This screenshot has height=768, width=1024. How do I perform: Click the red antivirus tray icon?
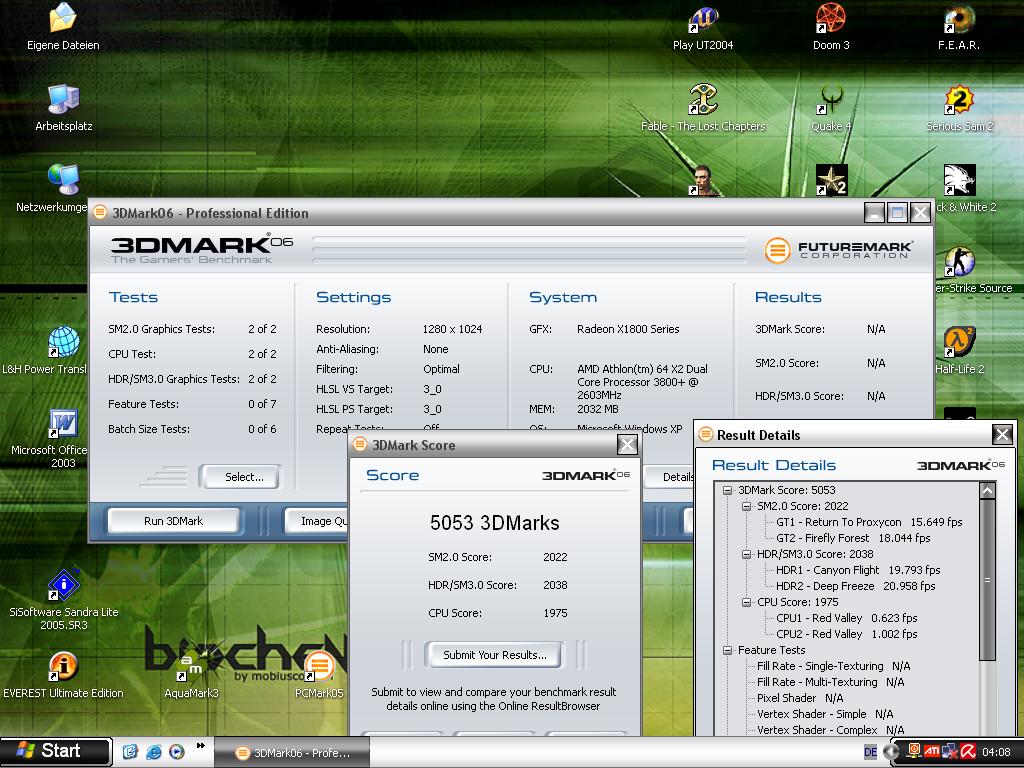click(x=968, y=752)
